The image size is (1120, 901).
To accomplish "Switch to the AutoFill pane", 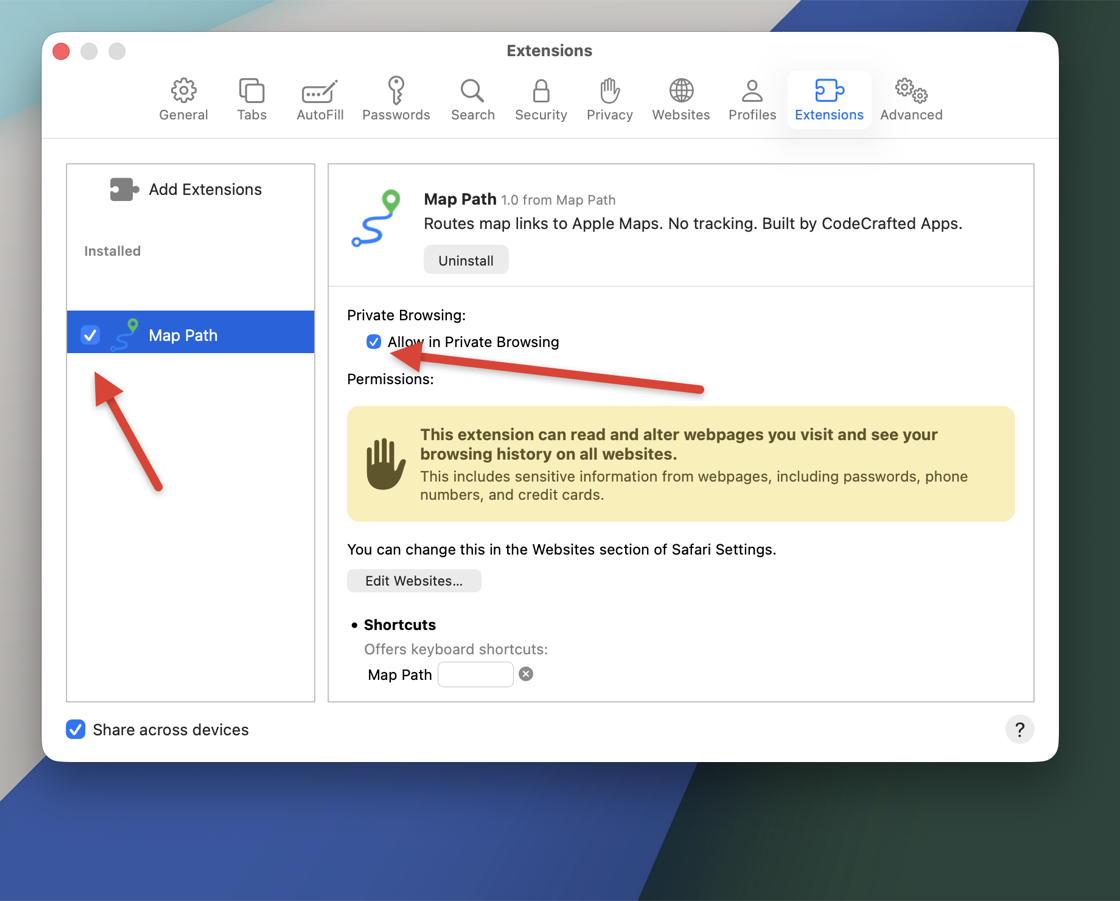I will (x=320, y=100).
